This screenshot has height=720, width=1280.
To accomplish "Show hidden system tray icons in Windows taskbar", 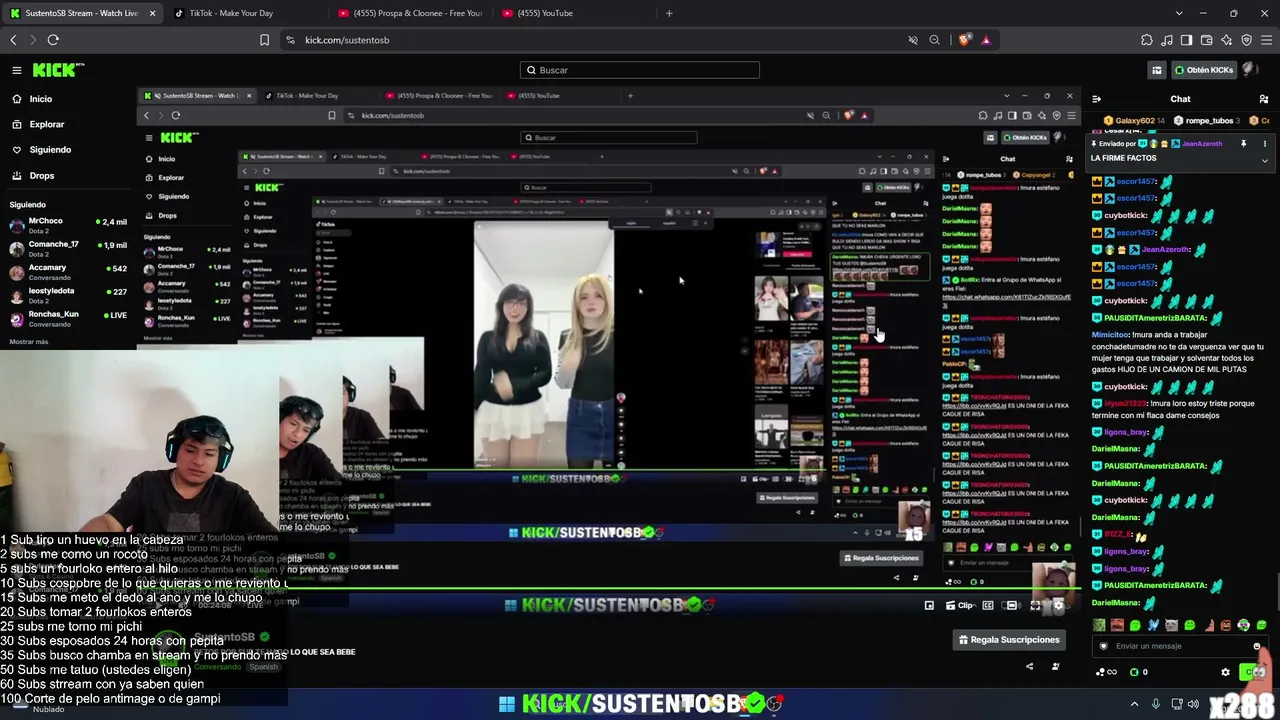I will pos(1134,704).
